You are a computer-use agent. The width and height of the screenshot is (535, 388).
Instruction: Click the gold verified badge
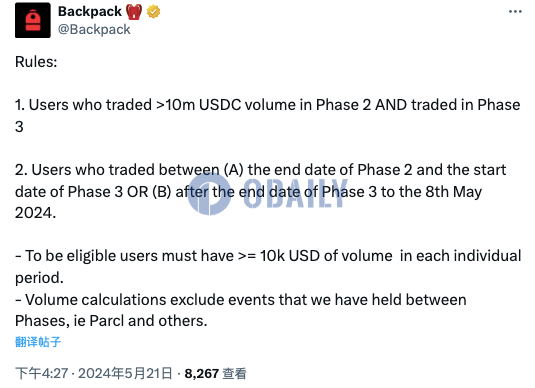154,12
